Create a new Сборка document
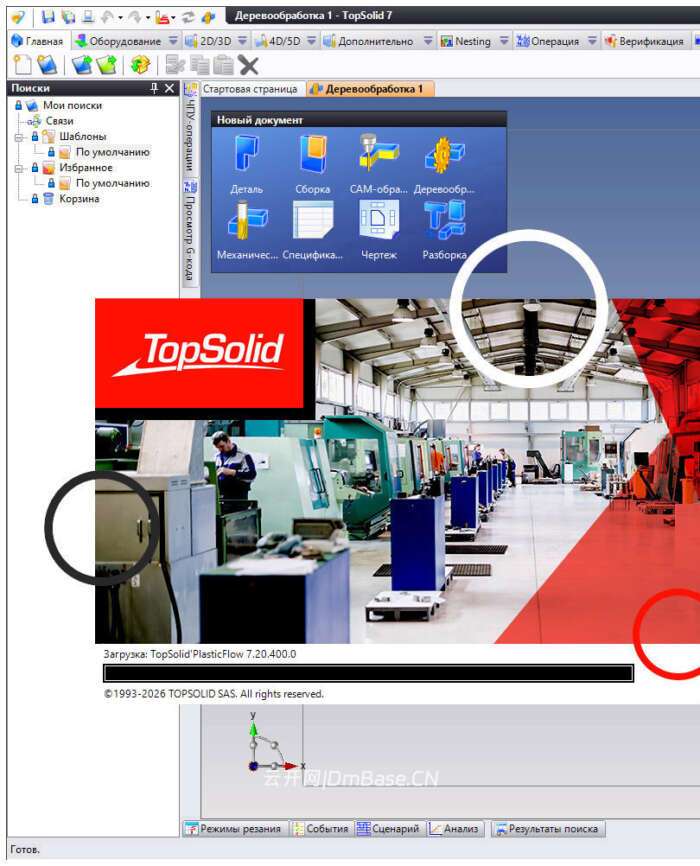Image resolution: width=700 pixels, height=866 pixels. [x=313, y=163]
